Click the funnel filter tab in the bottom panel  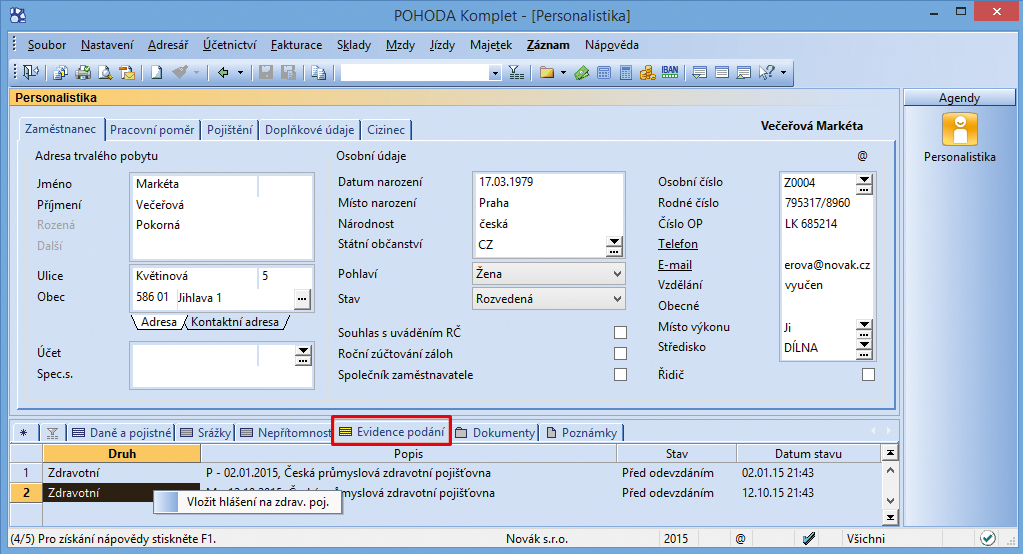point(53,433)
